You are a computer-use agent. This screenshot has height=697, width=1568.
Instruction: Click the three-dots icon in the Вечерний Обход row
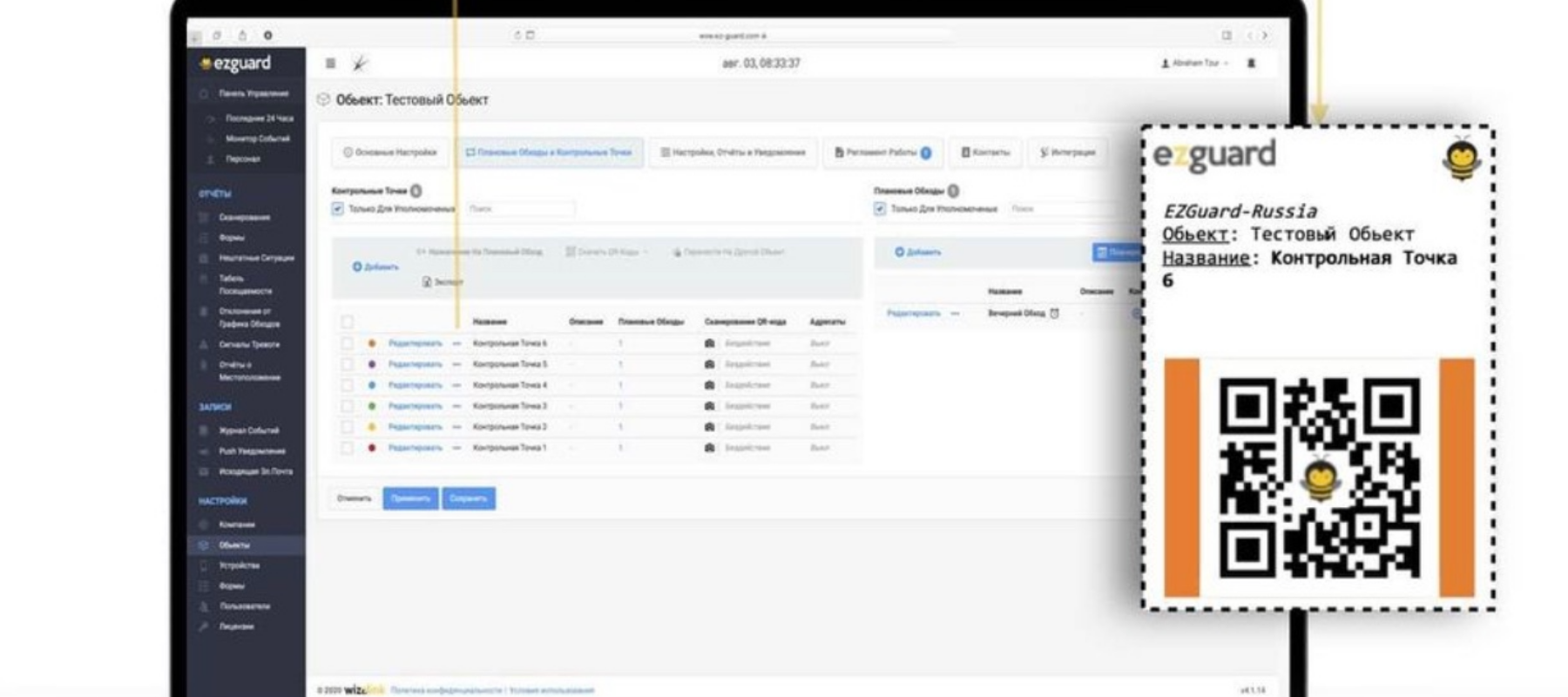[x=956, y=313]
